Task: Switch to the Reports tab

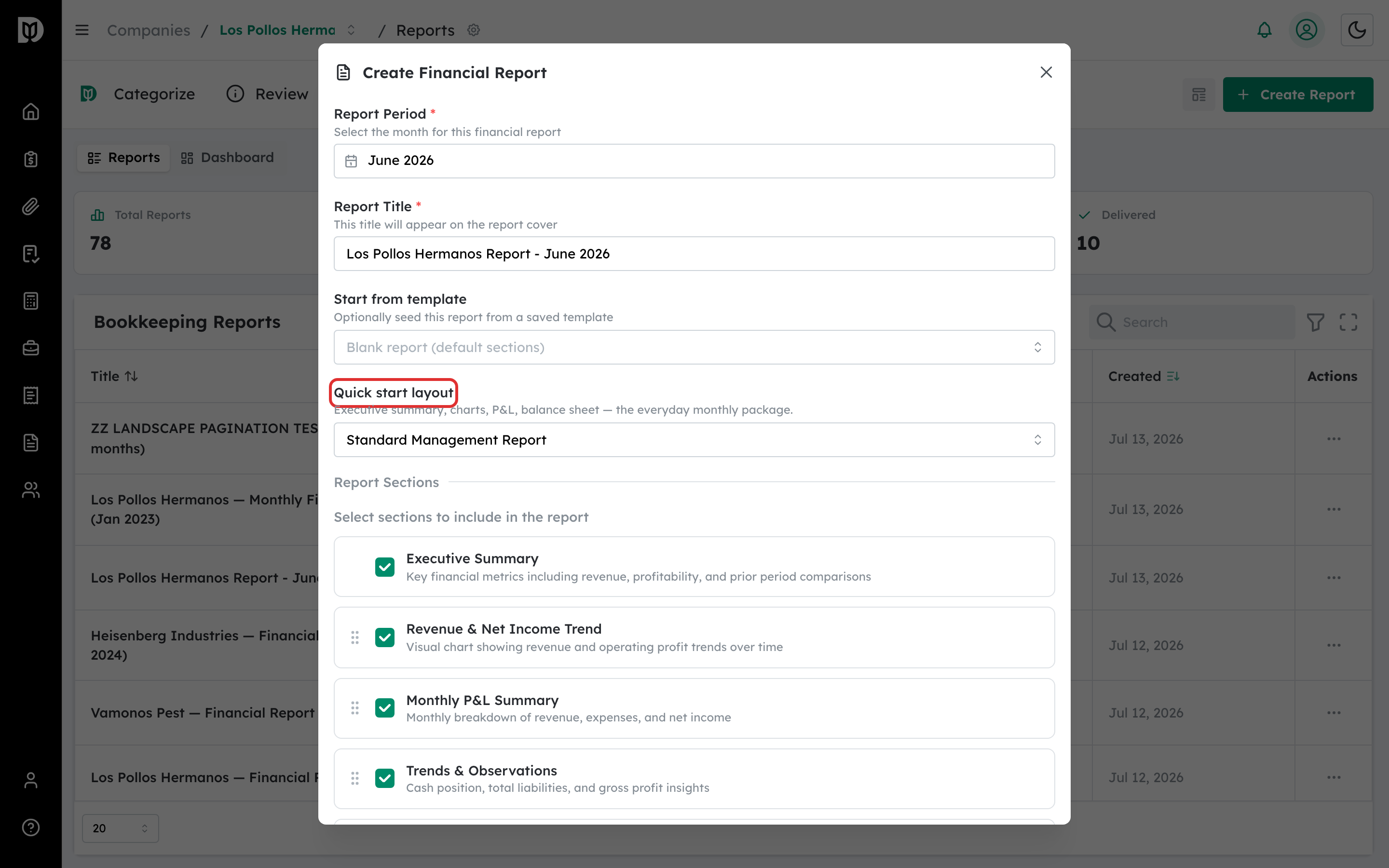Action: coord(123,158)
